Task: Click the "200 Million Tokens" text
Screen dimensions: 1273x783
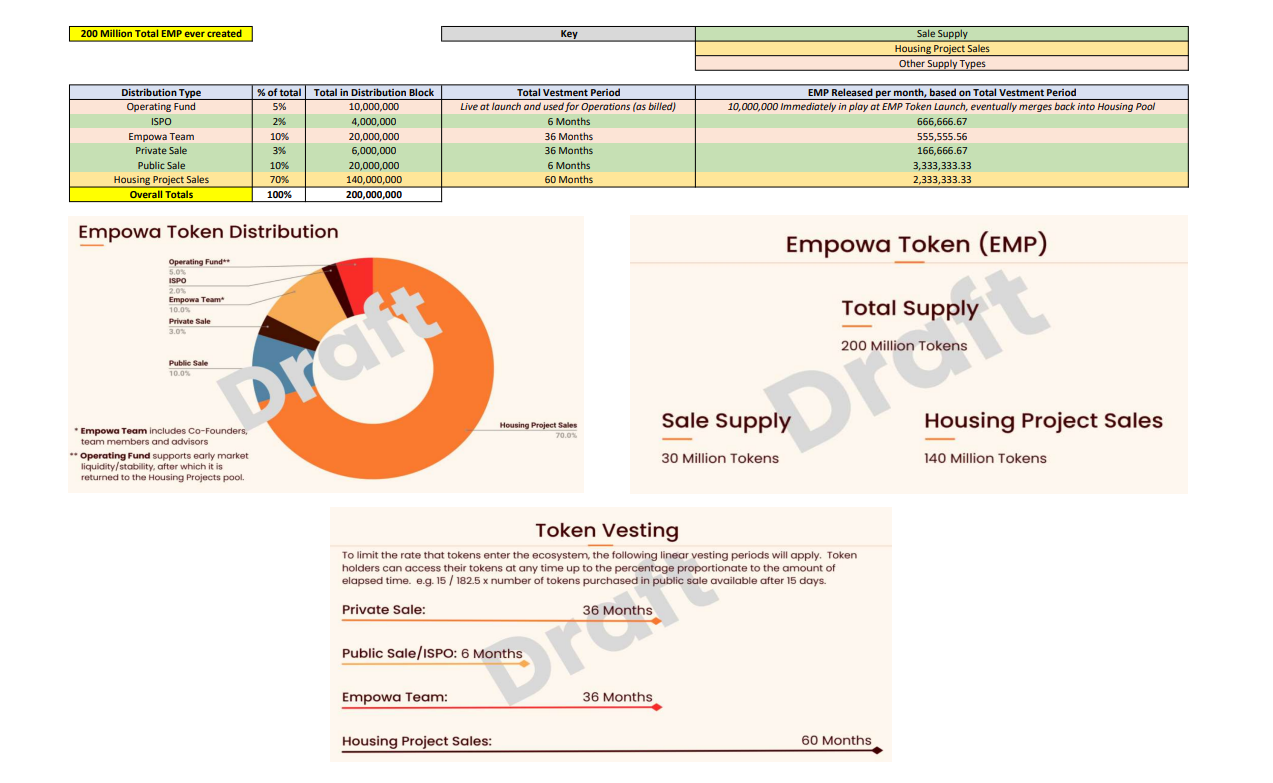Action: (x=904, y=346)
